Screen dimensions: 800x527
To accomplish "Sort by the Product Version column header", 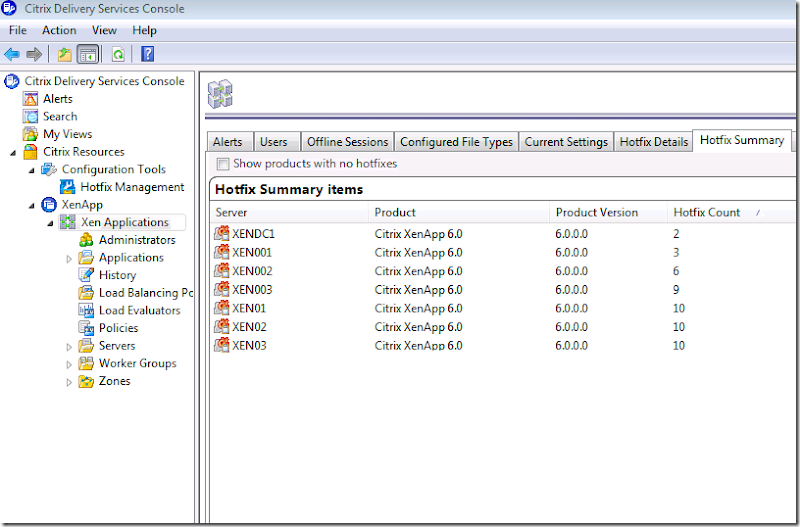I will click(x=609, y=212).
